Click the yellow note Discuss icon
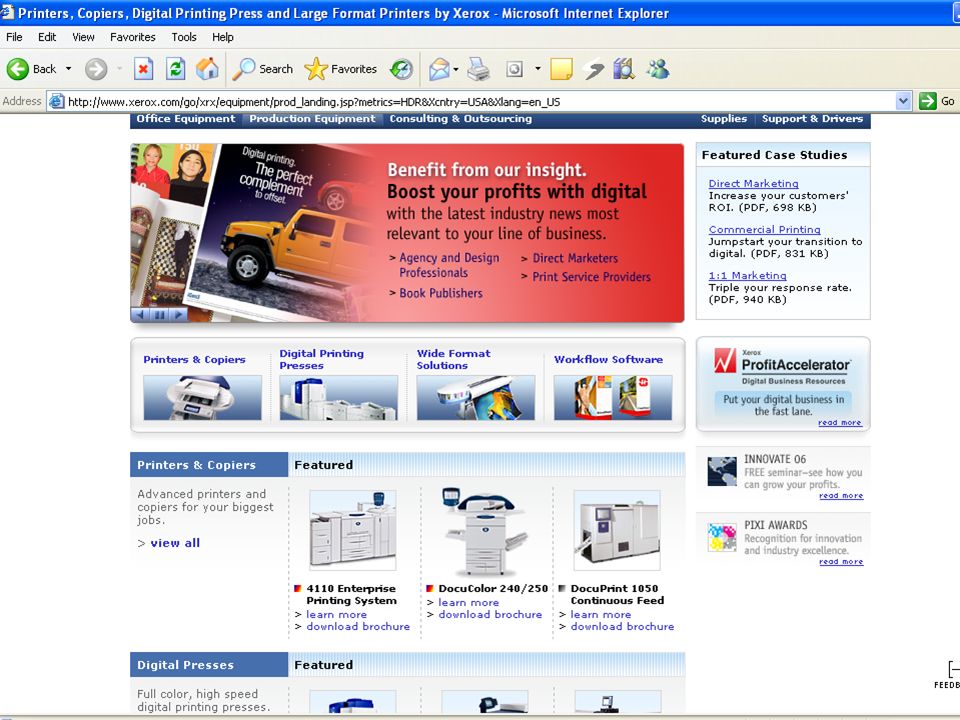 pos(561,69)
